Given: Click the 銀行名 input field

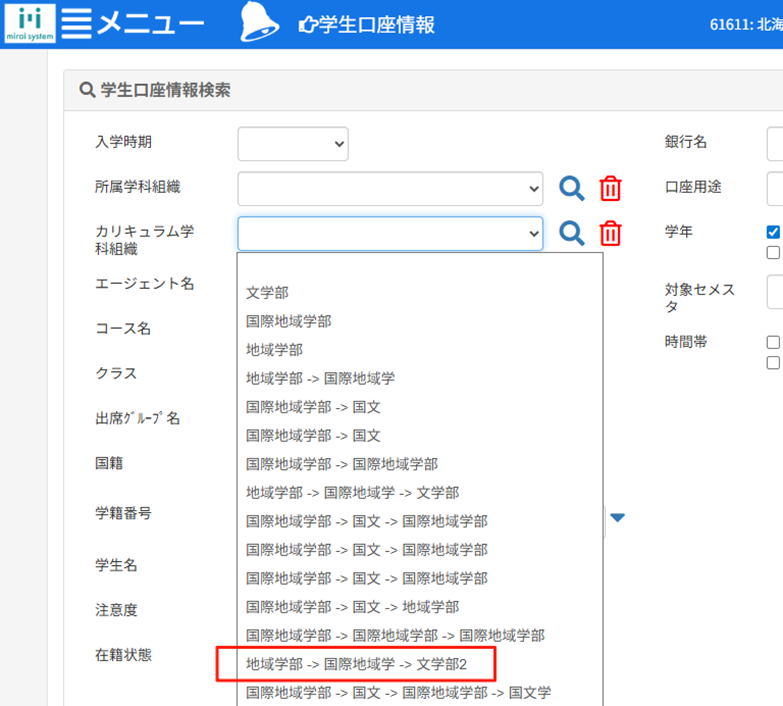Looking at the screenshot, I should [775, 144].
